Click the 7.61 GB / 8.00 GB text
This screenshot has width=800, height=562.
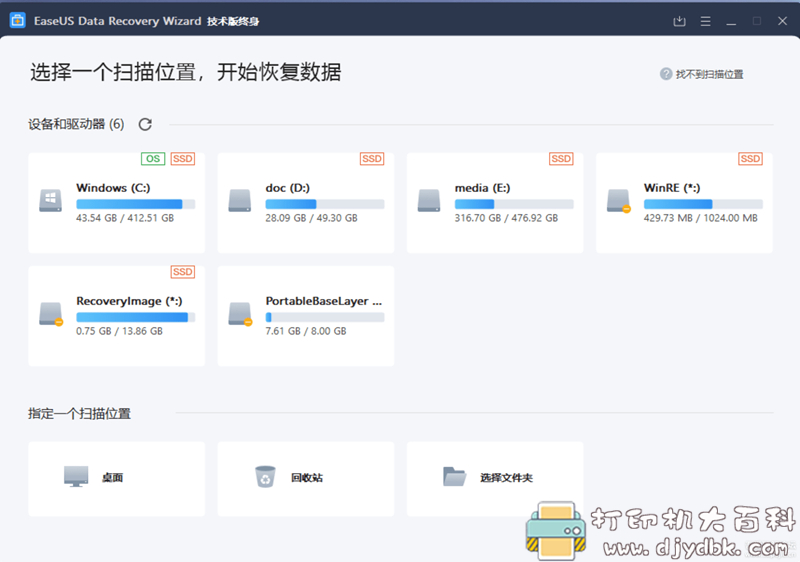(x=306, y=331)
